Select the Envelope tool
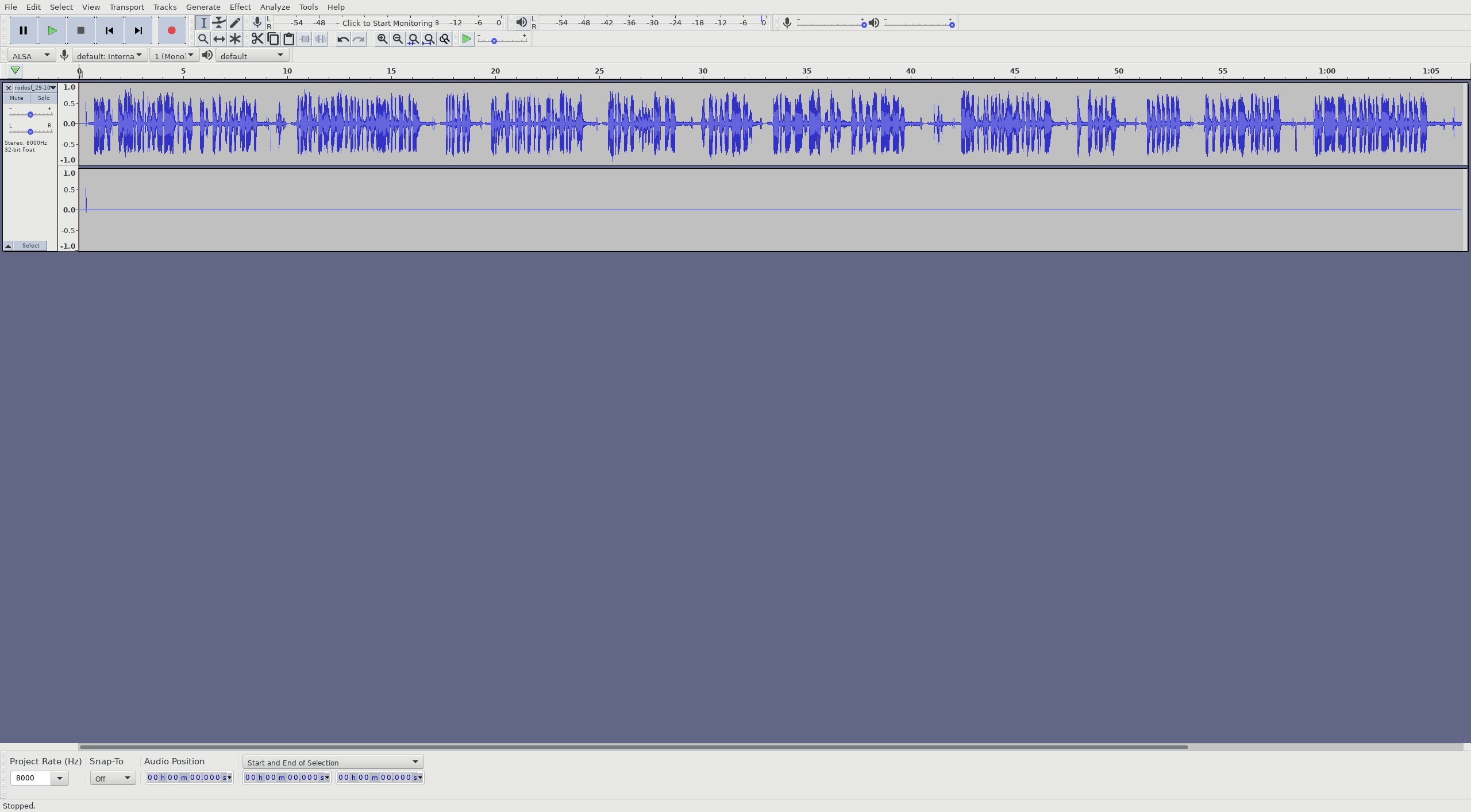 click(x=219, y=22)
